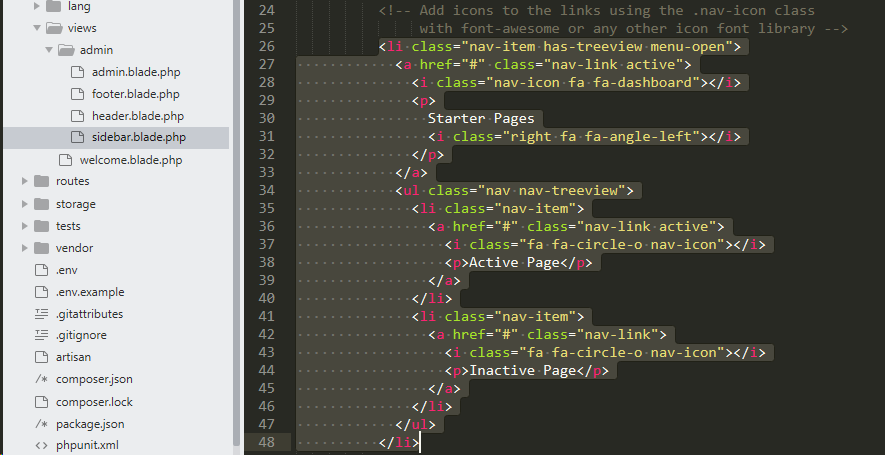Collapse the admin folder arrow

tap(48, 50)
